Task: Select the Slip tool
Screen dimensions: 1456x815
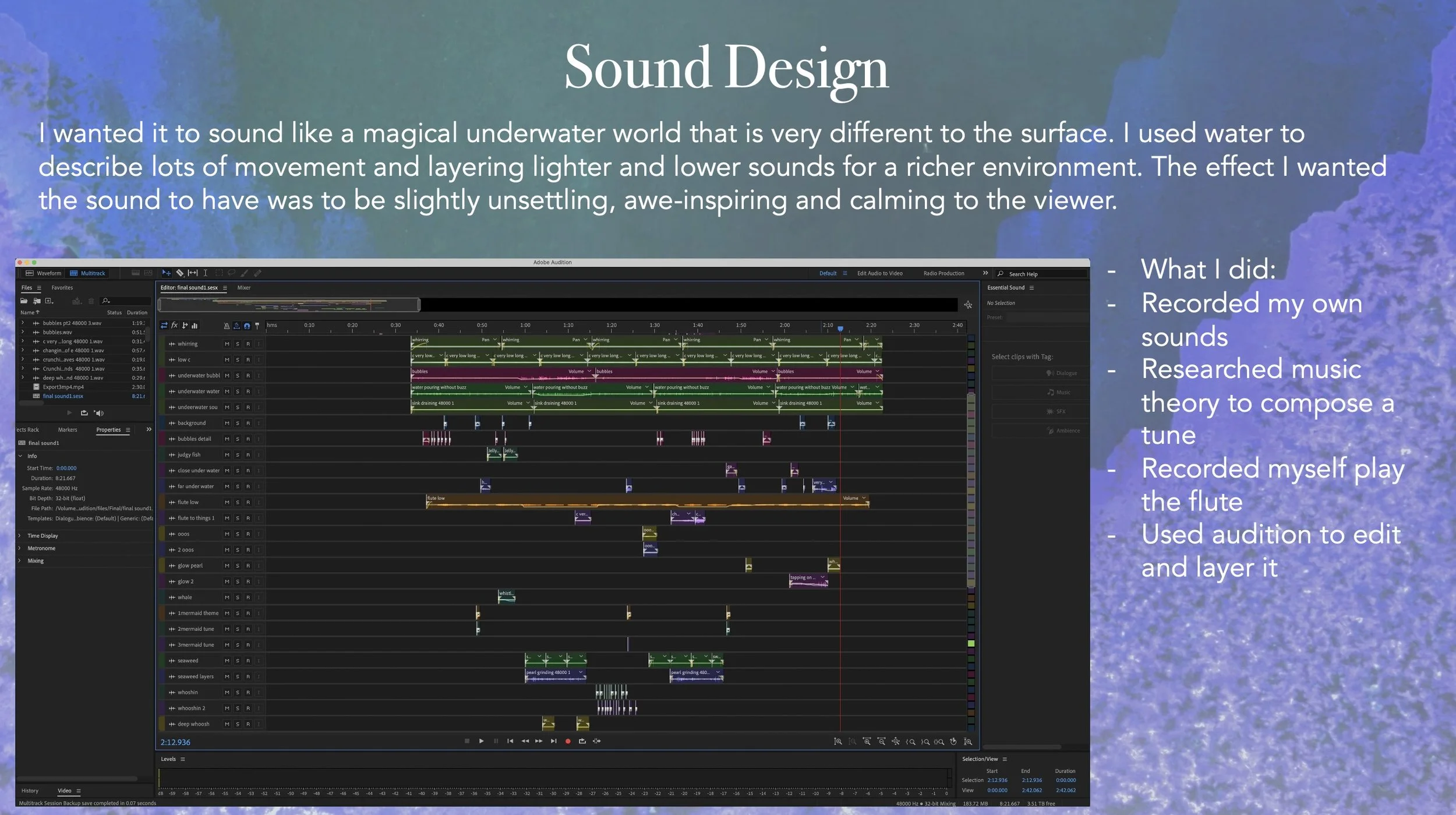Action: (x=193, y=273)
